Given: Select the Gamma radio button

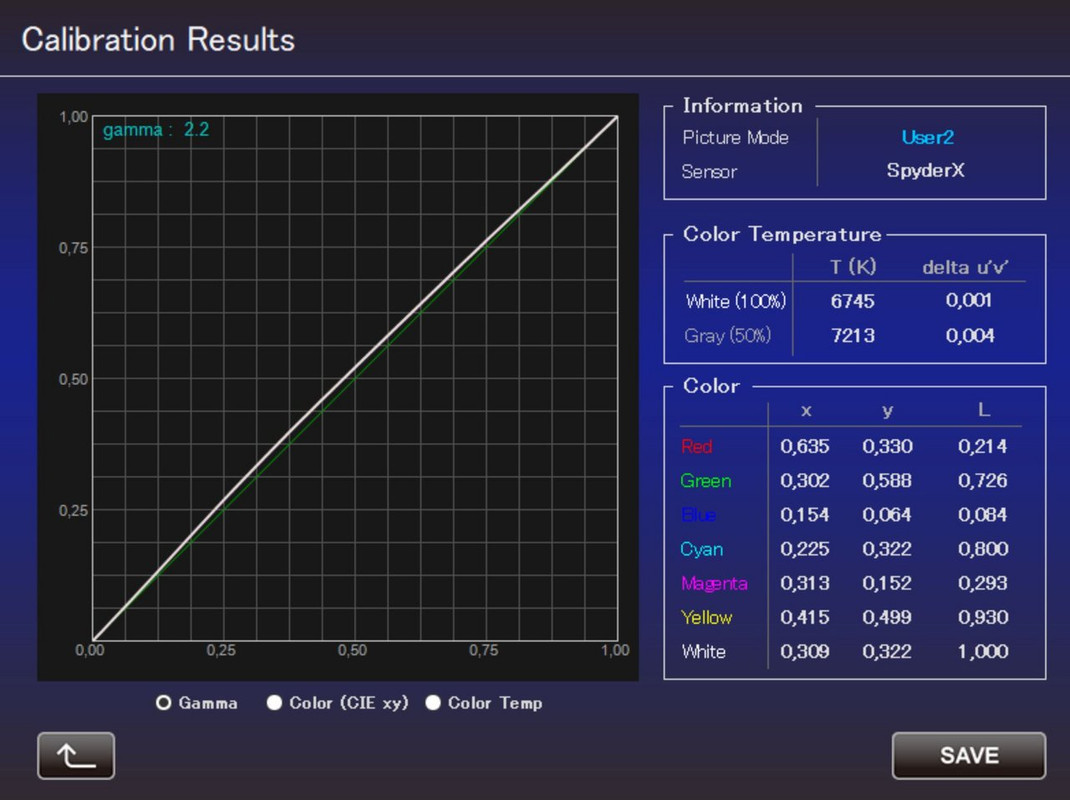Looking at the screenshot, I should click(x=163, y=702).
